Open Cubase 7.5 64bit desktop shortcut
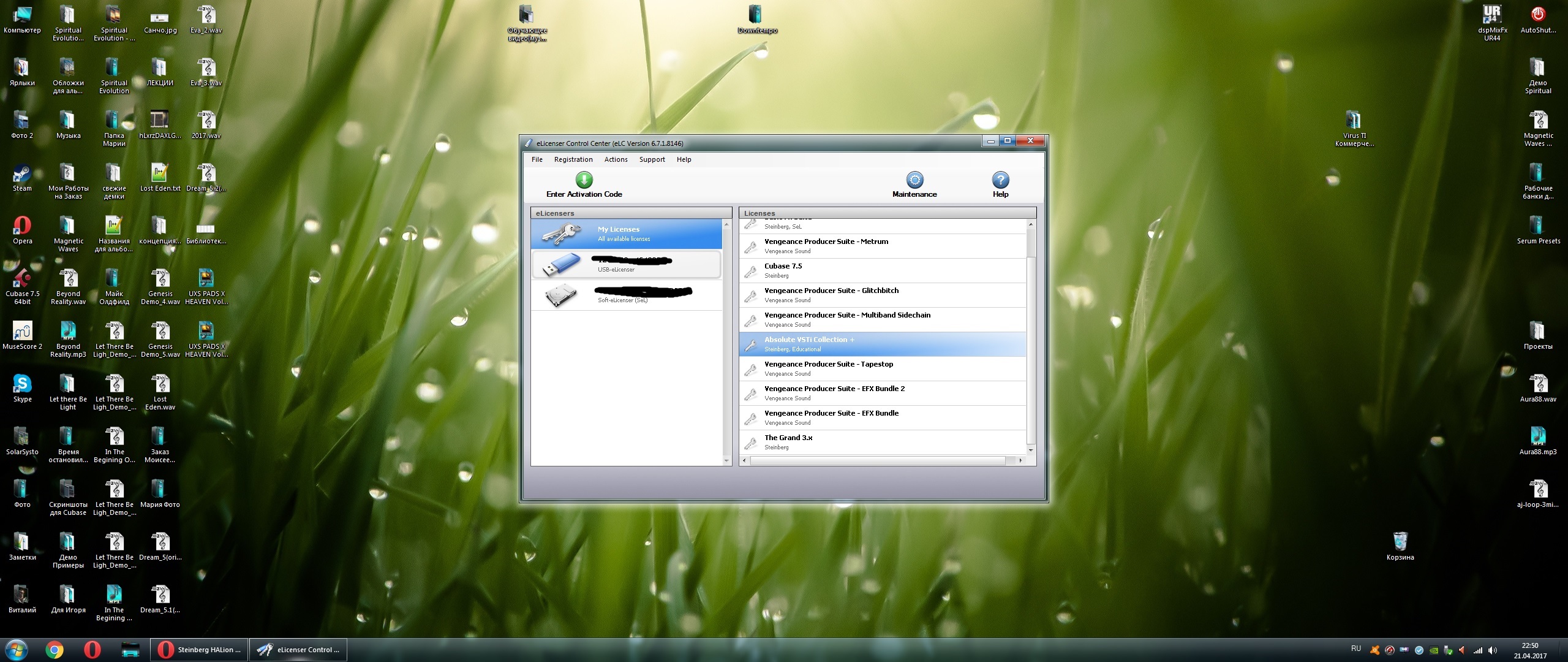 pyautogui.click(x=22, y=280)
